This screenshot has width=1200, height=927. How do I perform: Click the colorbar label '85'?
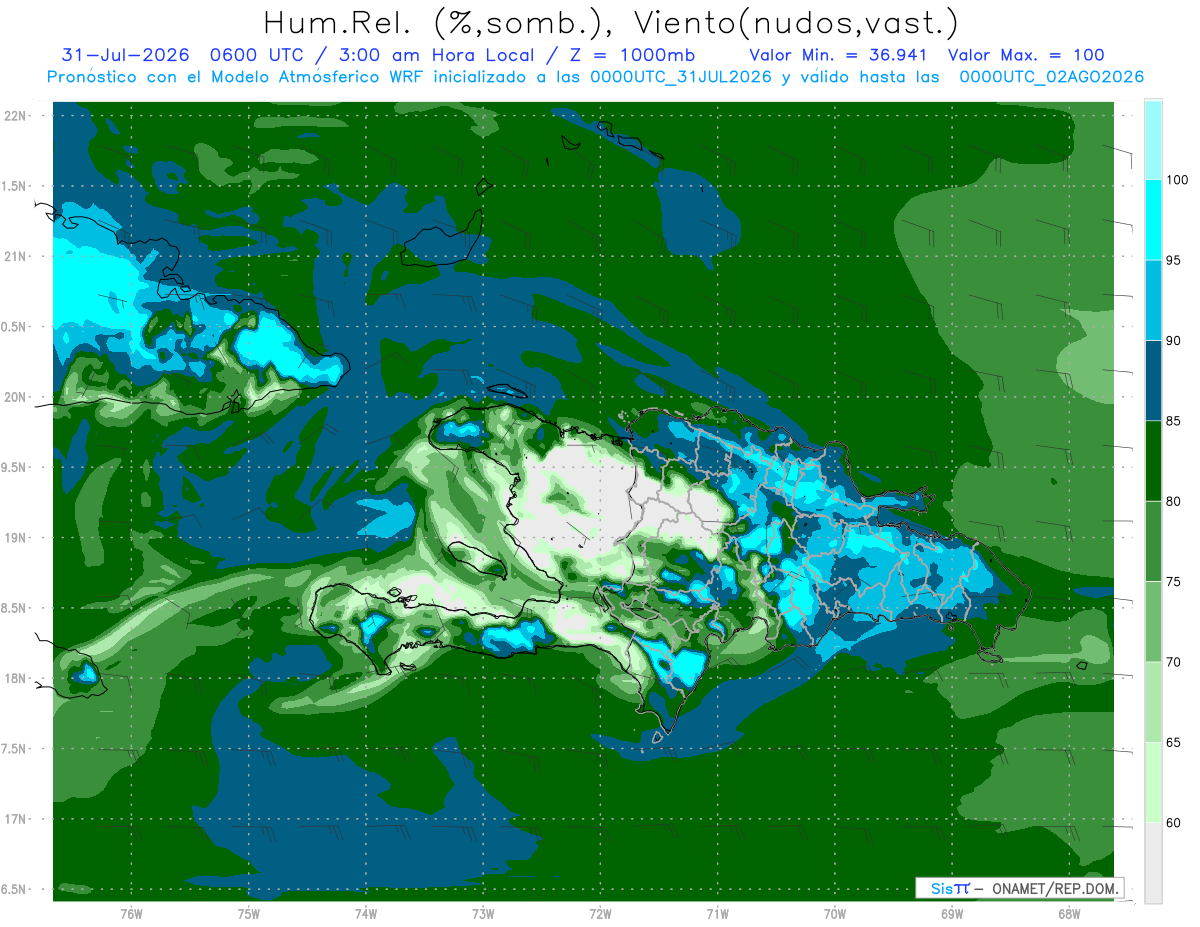1174,421
